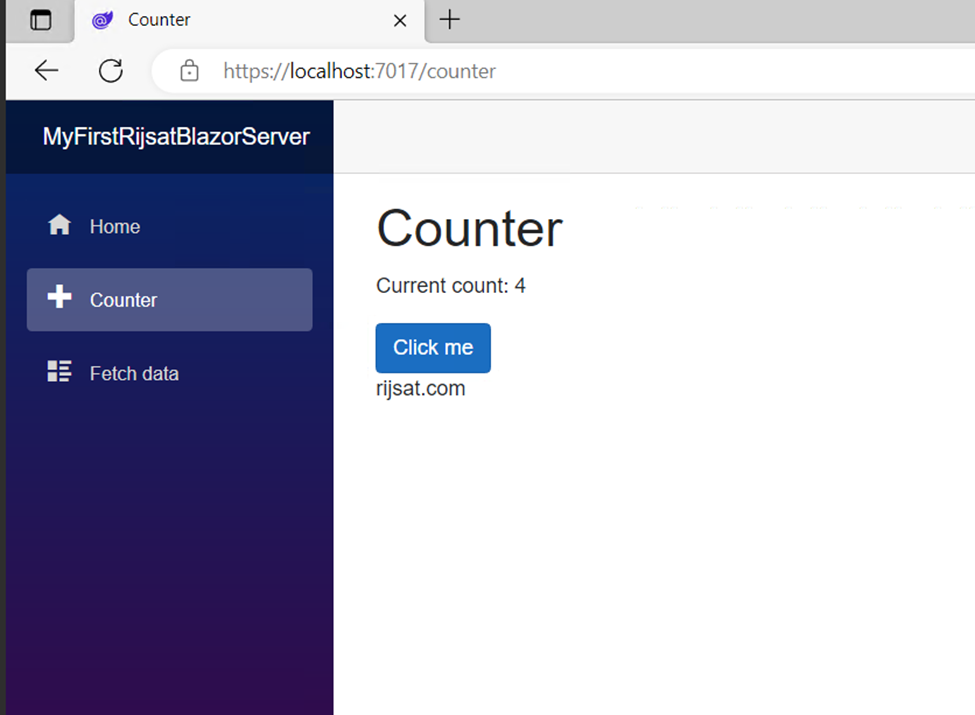The width and height of the screenshot is (975, 715).
Task: Select the Counter sidebar nav text
Action: [124, 300]
